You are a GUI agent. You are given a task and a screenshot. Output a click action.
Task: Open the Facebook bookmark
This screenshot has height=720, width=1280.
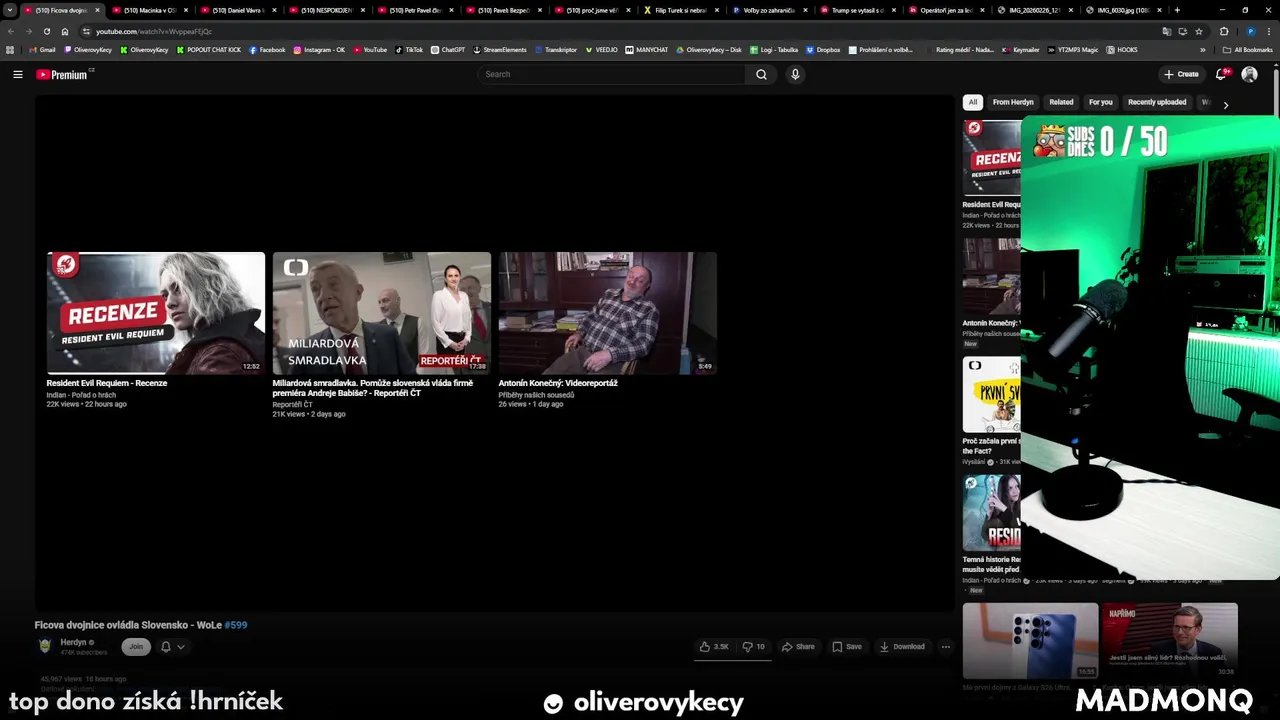[x=267, y=49]
